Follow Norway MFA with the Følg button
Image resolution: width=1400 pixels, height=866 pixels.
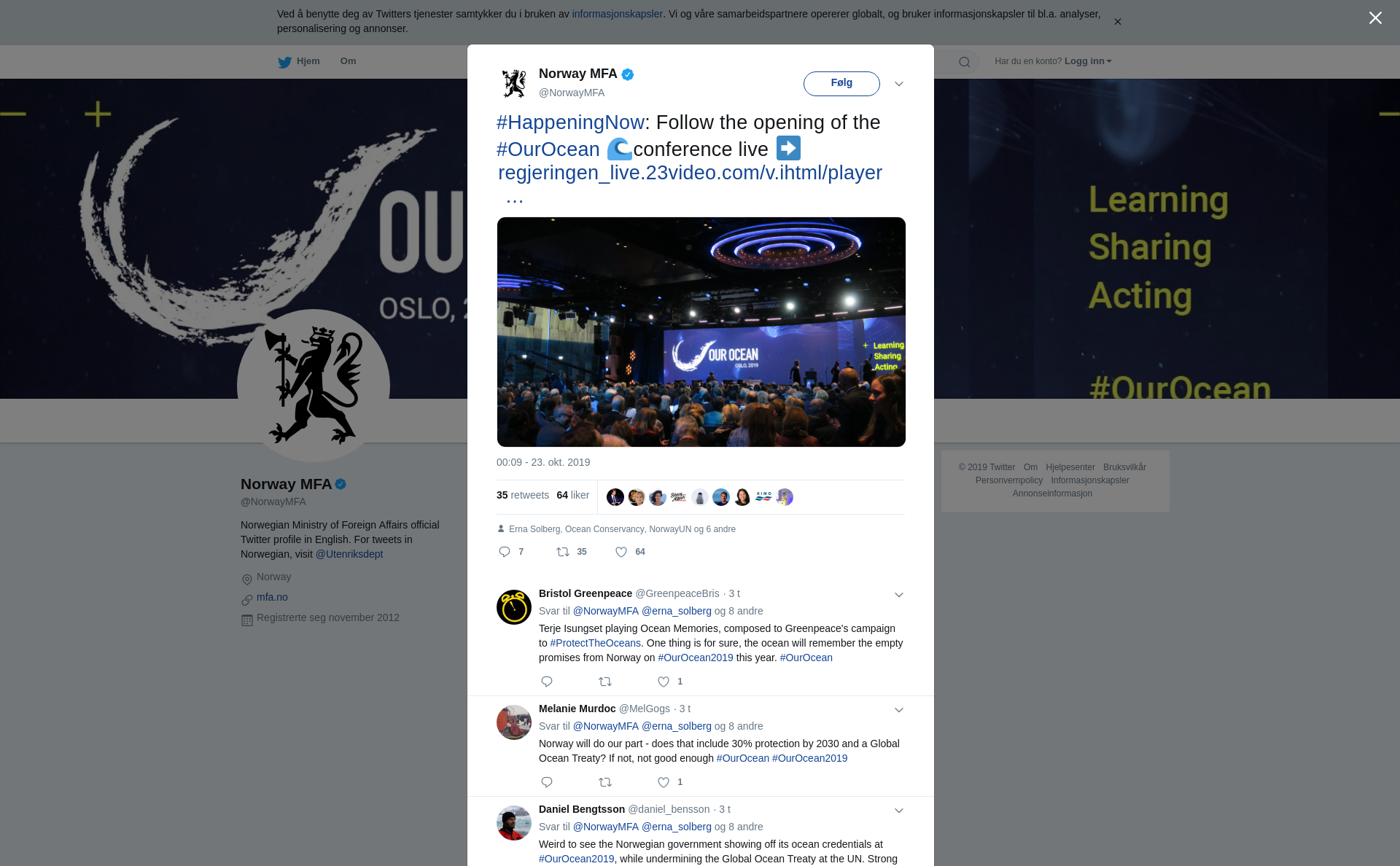pos(841,83)
